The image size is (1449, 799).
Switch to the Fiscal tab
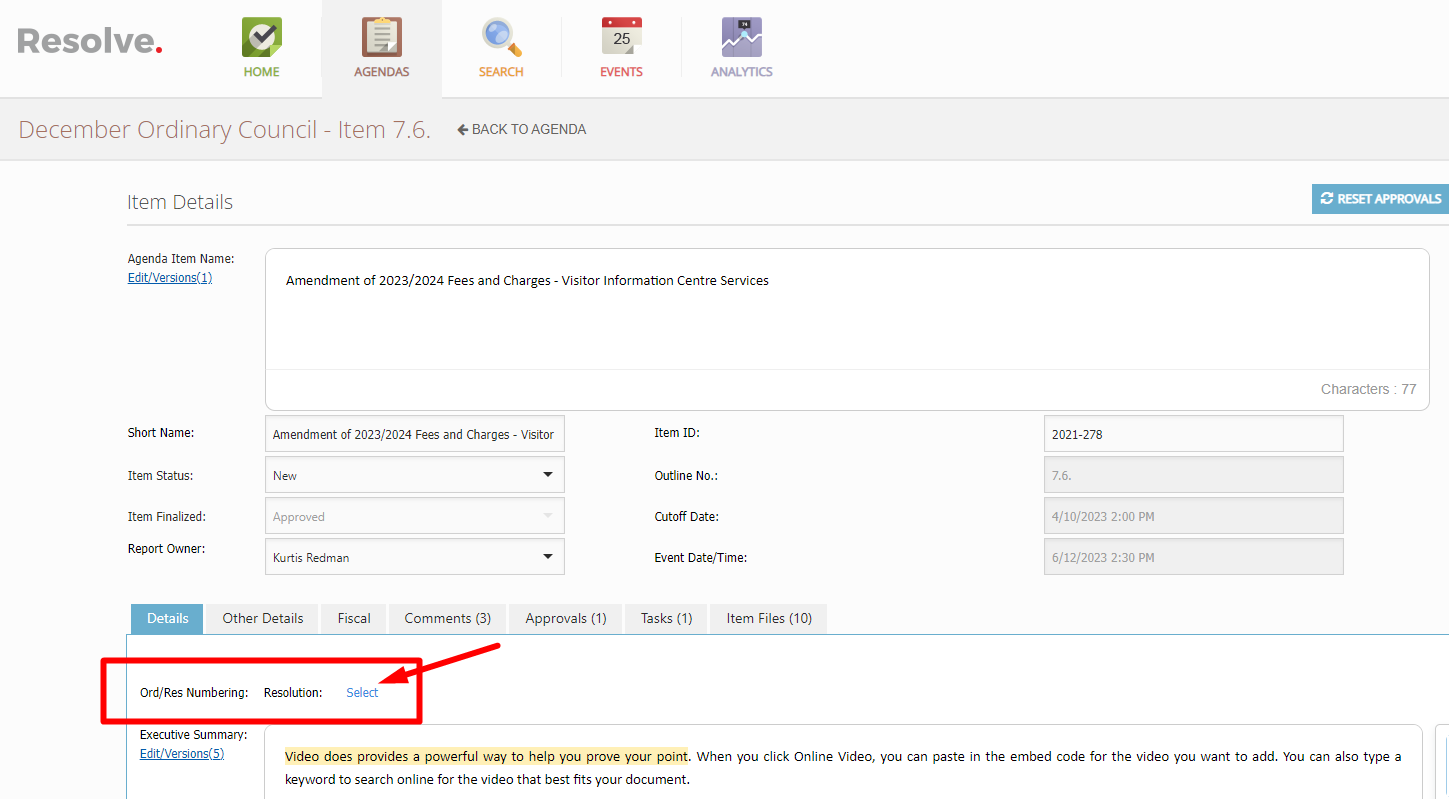354,618
